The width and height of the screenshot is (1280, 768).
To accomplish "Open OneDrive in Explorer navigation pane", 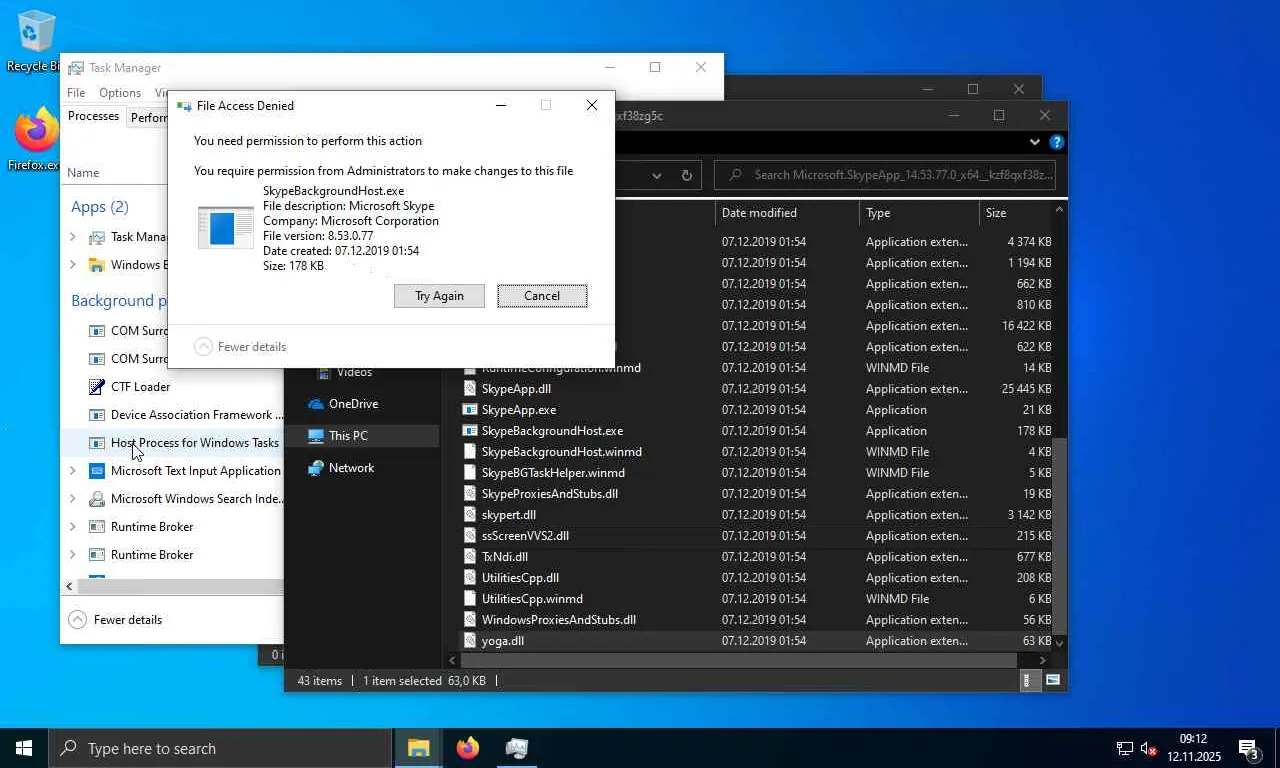I will point(353,404).
